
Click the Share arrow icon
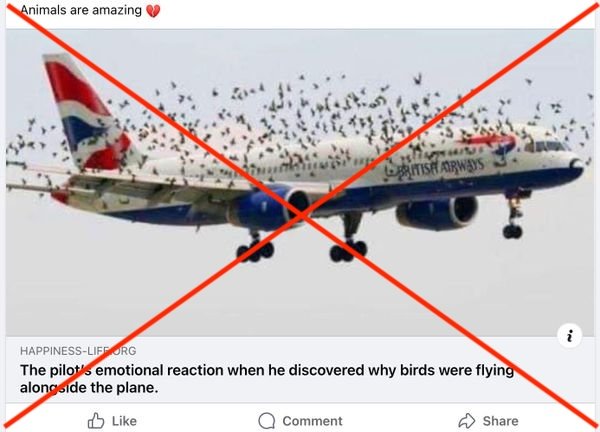tap(467, 421)
